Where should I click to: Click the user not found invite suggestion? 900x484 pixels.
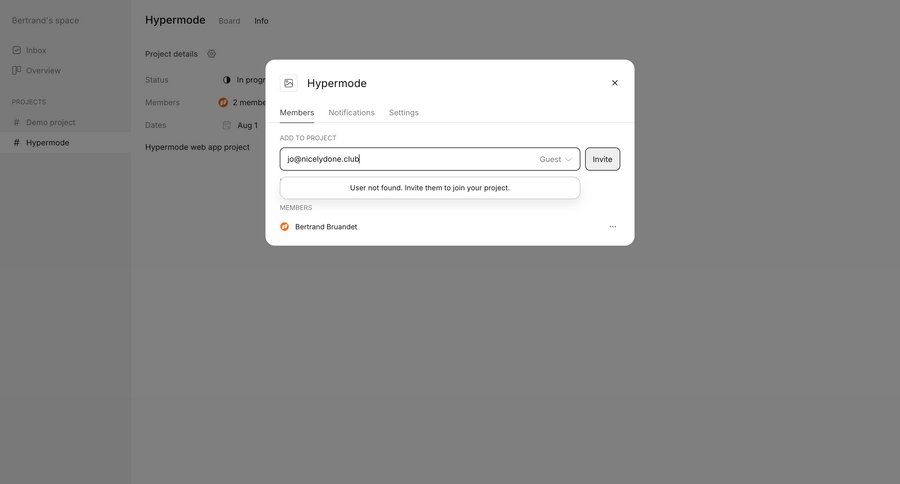pos(429,188)
